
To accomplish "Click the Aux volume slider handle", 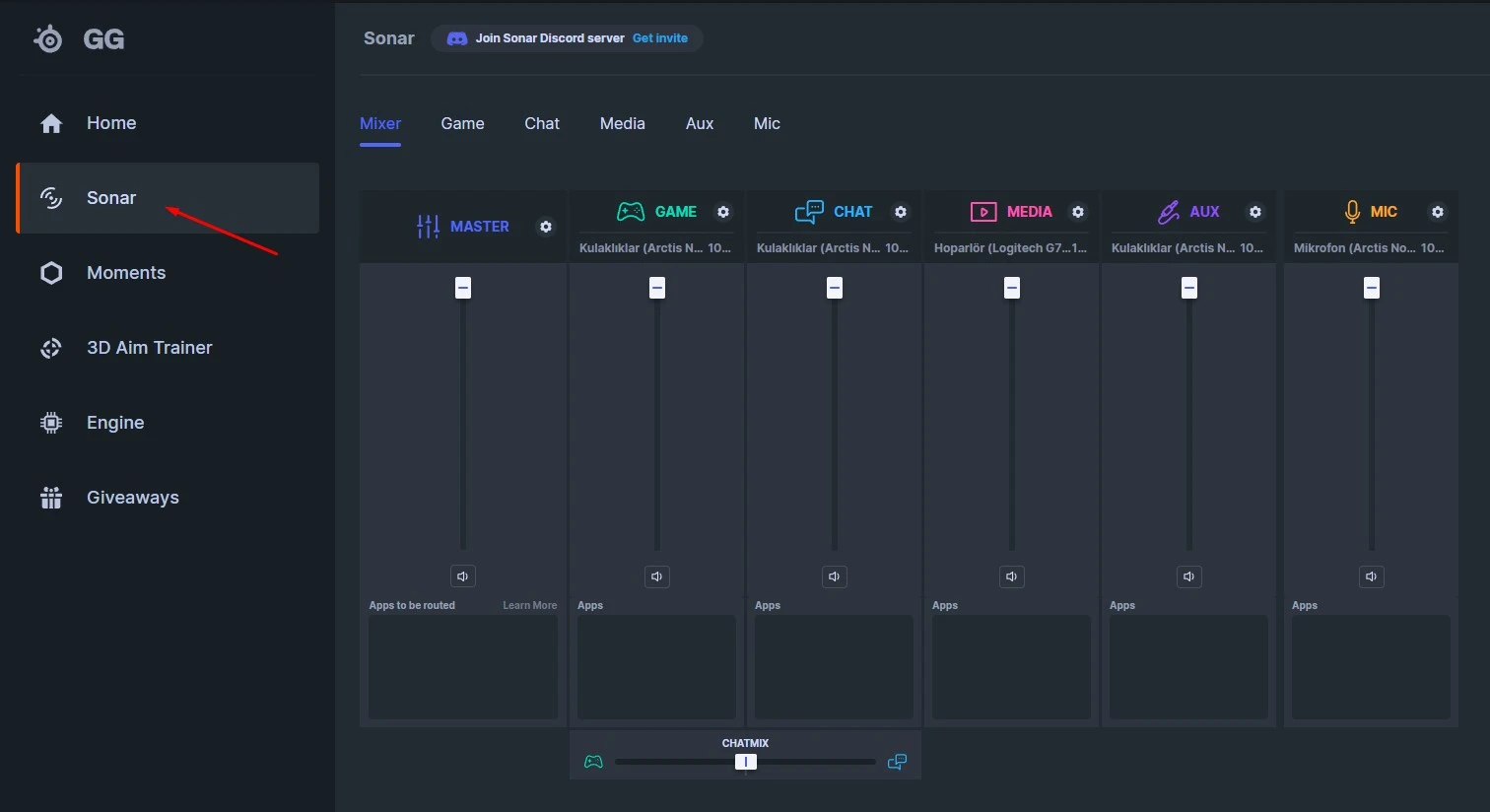I will pos(1189,288).
